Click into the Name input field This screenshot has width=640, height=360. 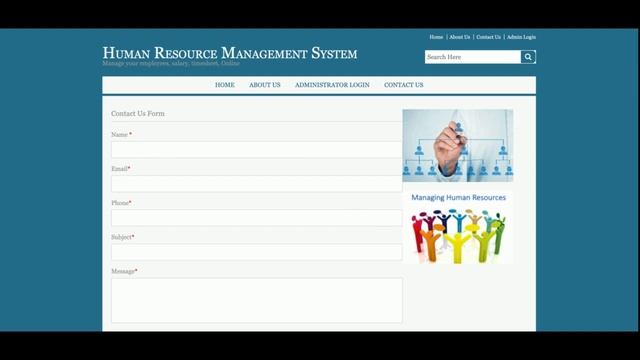click(x=257, y=150)
